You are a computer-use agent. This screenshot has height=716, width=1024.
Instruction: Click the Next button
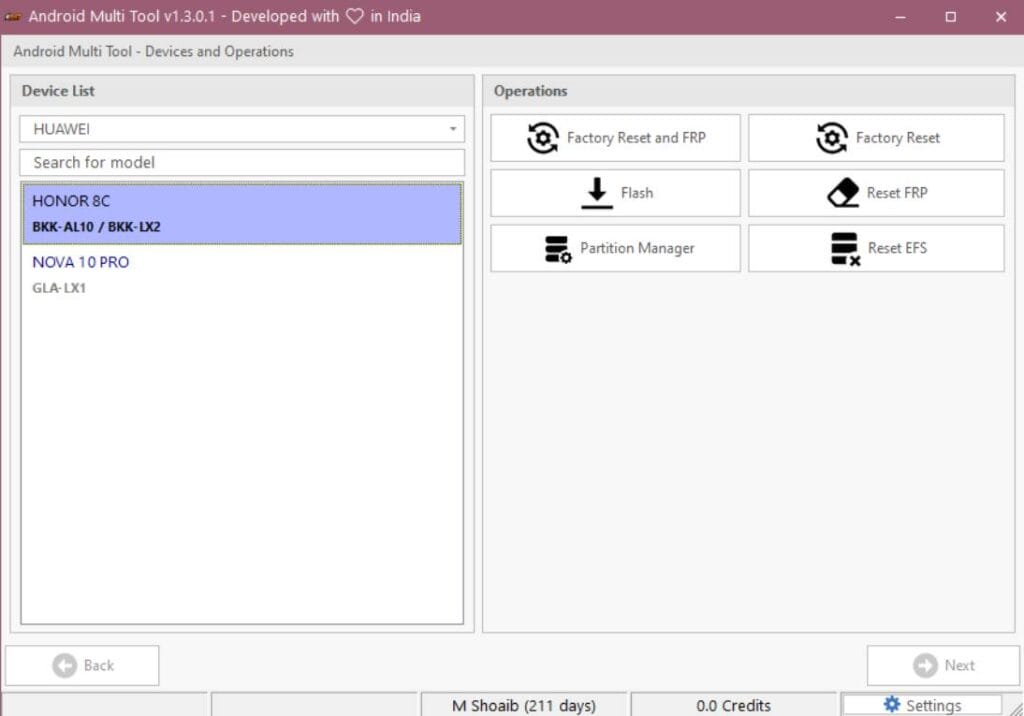[942, 665]
